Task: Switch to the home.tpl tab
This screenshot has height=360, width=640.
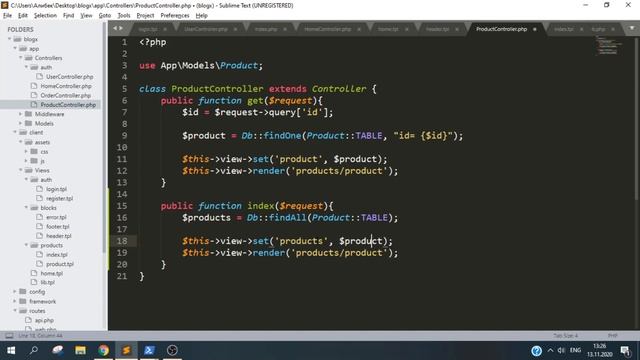Action: (388, 29)
